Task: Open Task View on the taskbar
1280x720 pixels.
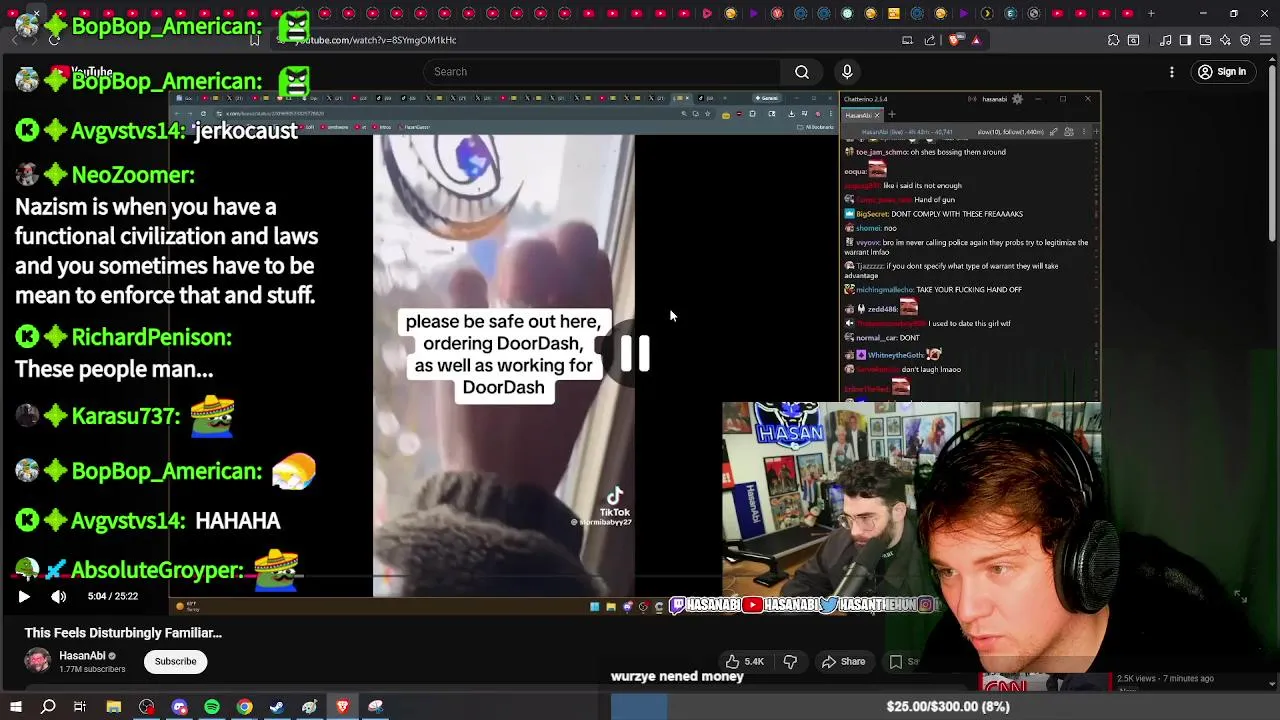Action: (x=80, y=707)
